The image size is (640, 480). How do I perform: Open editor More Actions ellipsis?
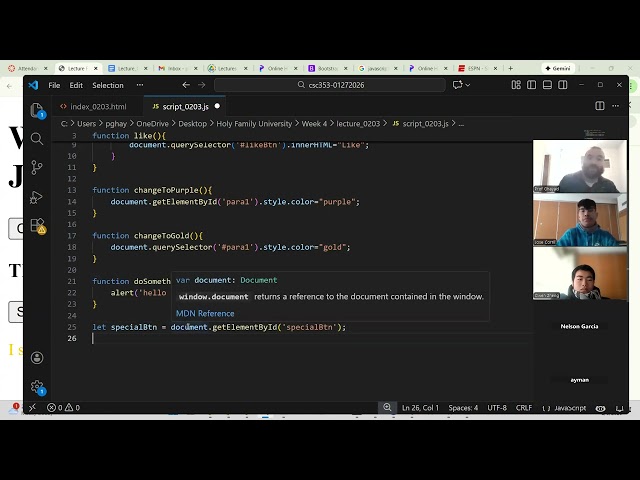click(x=616, y=106)
